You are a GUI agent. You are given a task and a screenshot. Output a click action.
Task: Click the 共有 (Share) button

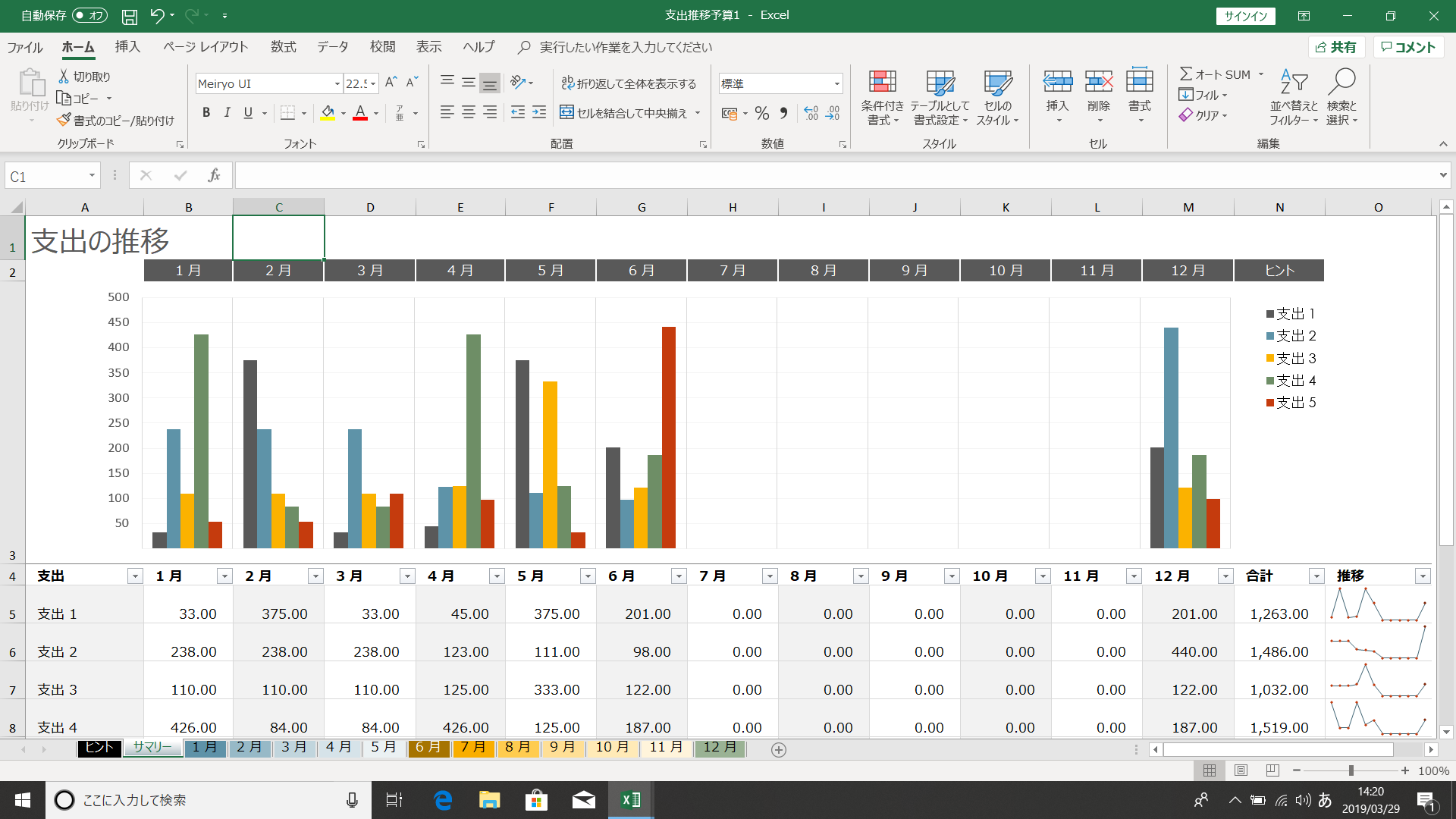(1337, 46)
